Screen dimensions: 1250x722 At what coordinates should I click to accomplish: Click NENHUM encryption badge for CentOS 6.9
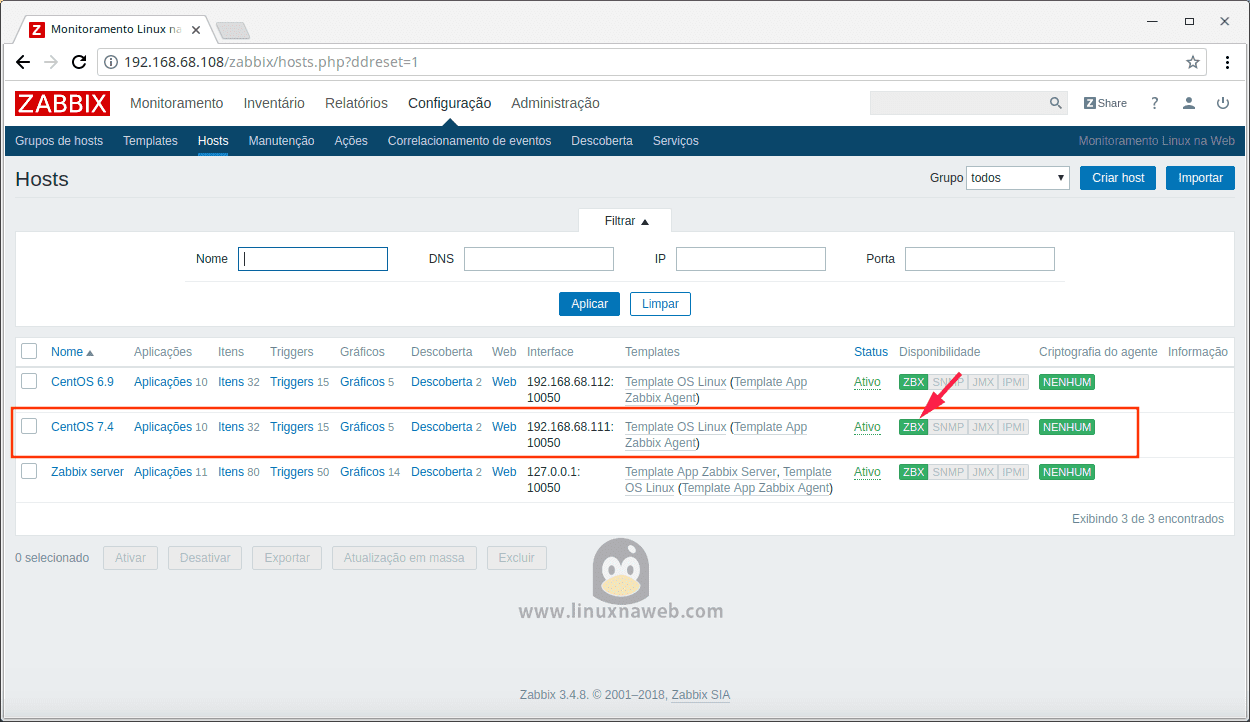[x=1067, y=382]
